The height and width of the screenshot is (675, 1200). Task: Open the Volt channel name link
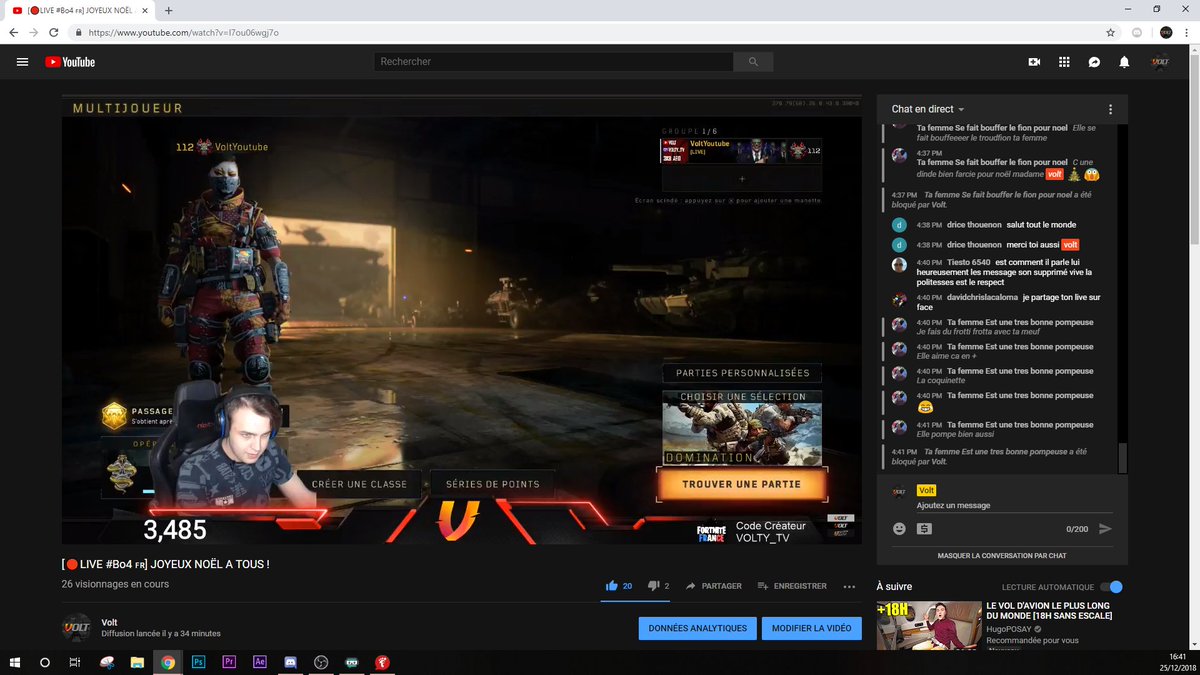[109, 622]
